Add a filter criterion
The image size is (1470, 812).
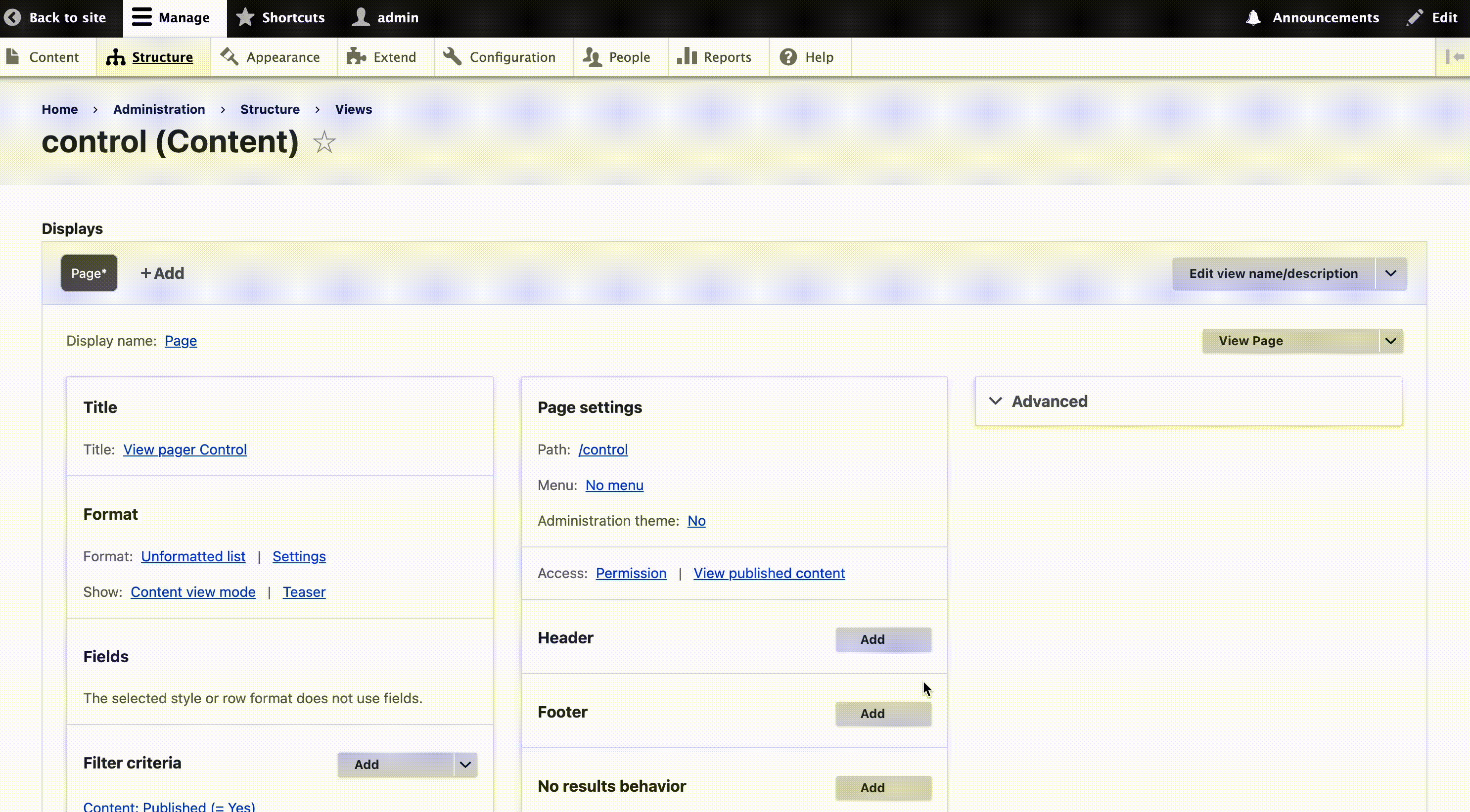(396, 765)
